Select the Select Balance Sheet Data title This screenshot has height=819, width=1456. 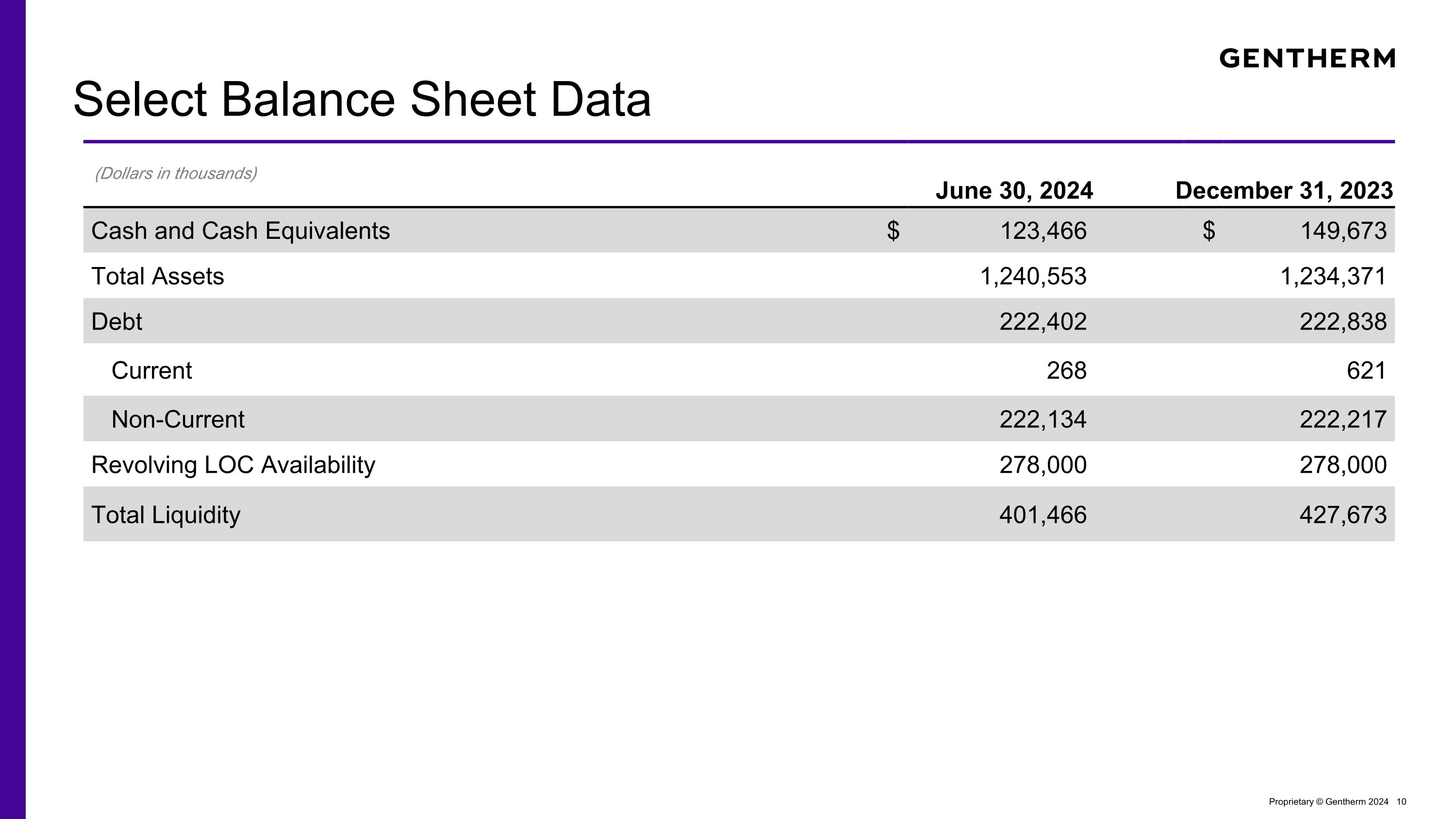363,100
